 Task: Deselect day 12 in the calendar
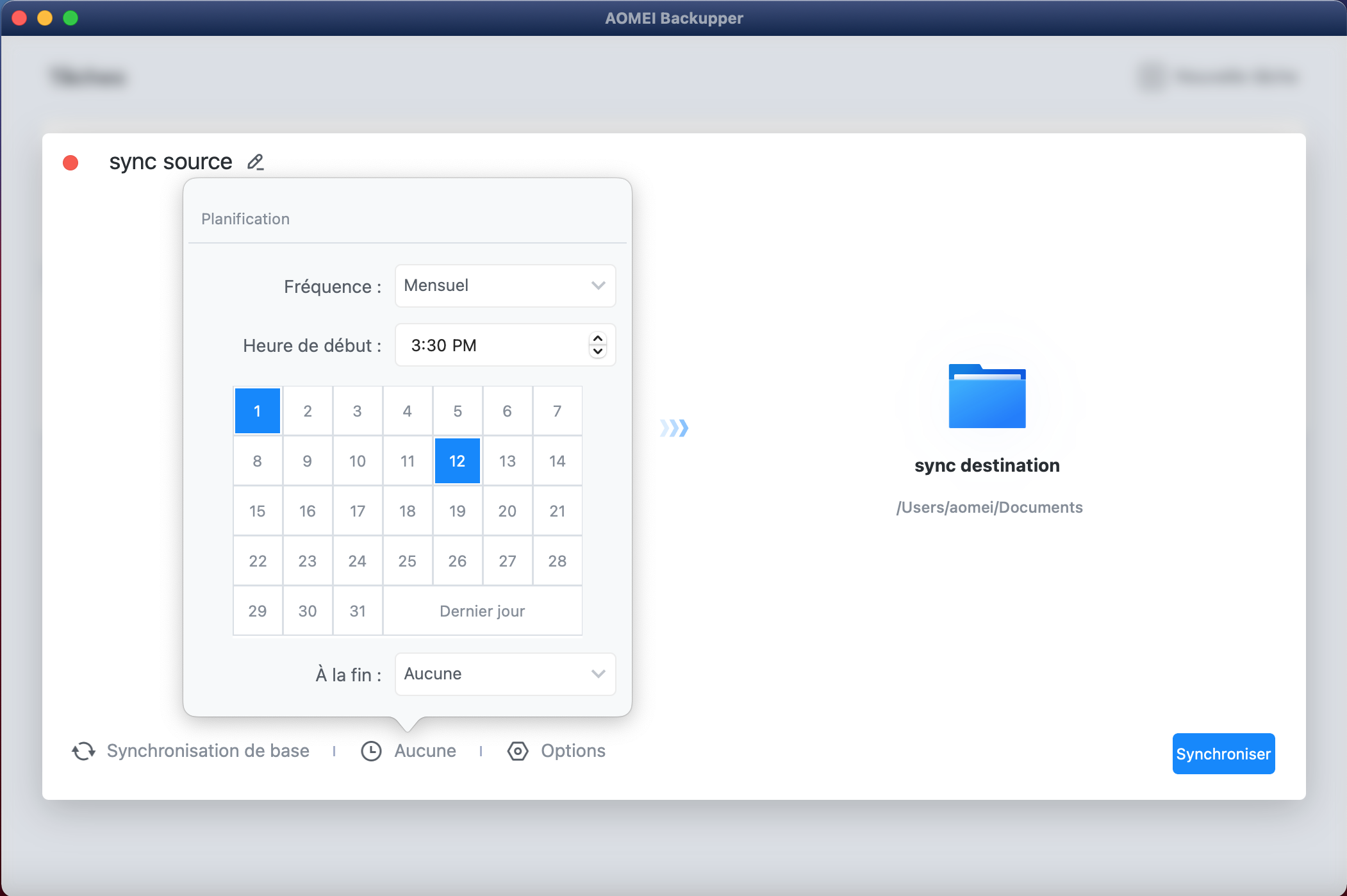(x=457, y=461)
